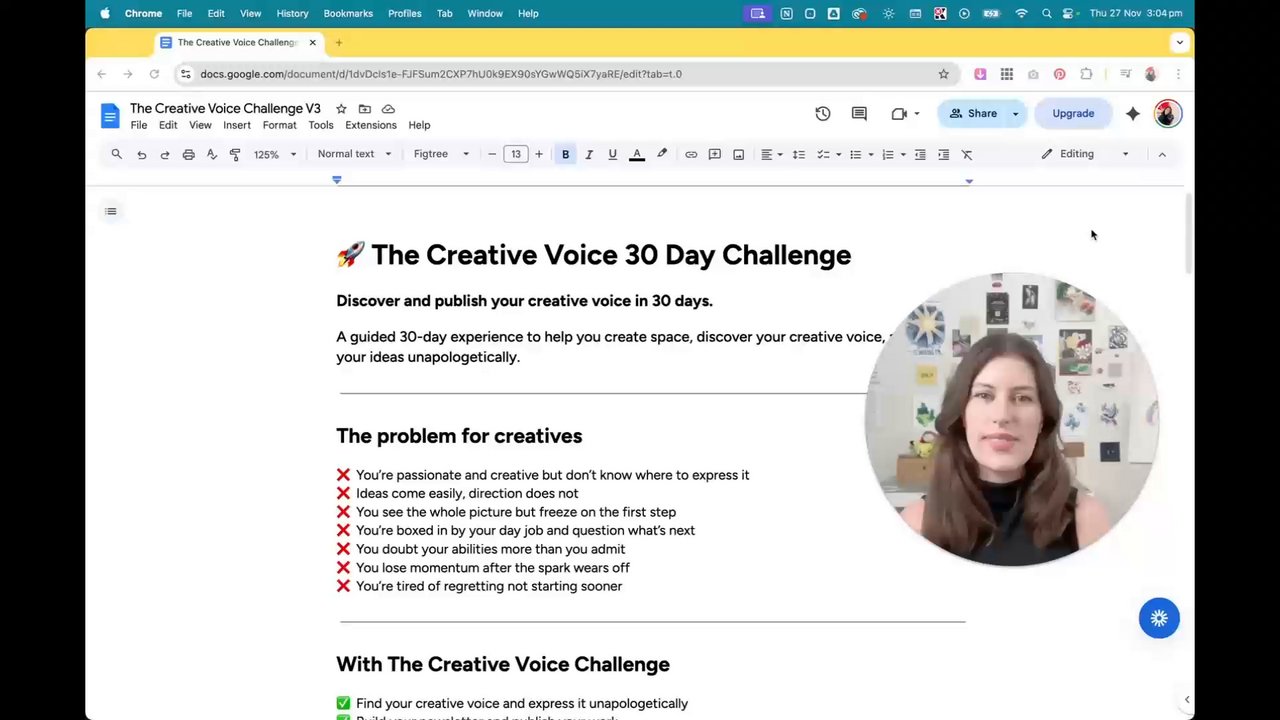Bookmark this page with the star
The width and height of the screenshot is (1280, 720).
[943, 74]
